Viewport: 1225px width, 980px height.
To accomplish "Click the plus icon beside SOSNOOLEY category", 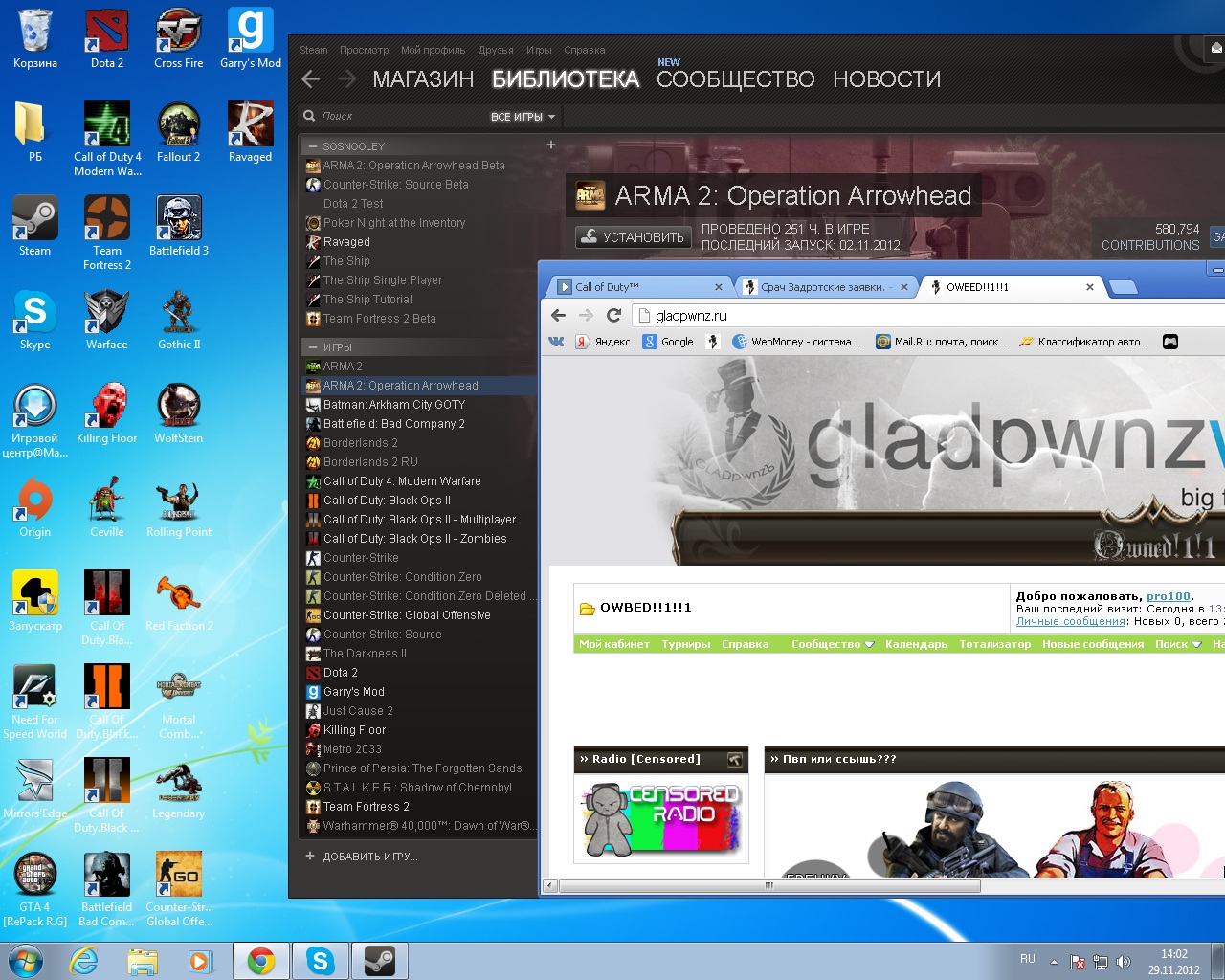I will 551,145.
